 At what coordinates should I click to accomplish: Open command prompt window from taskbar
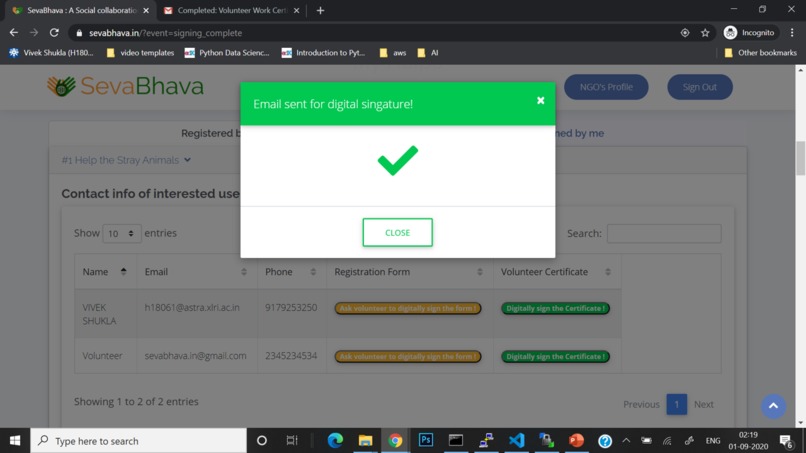click(x=456, y=441)
